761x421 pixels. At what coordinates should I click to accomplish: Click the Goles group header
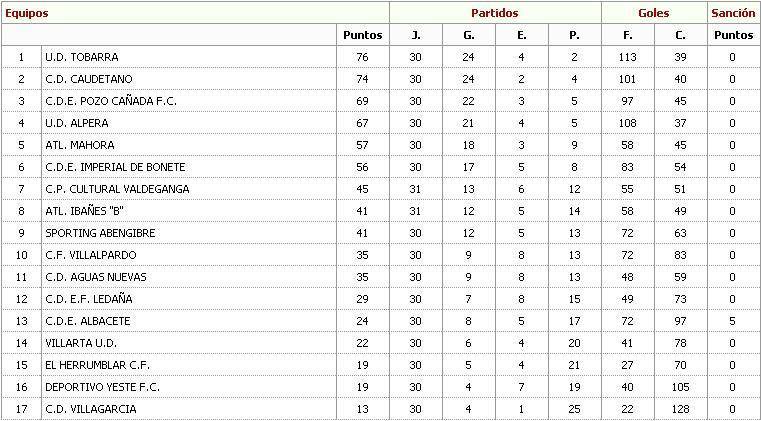[x=653, y=14]
